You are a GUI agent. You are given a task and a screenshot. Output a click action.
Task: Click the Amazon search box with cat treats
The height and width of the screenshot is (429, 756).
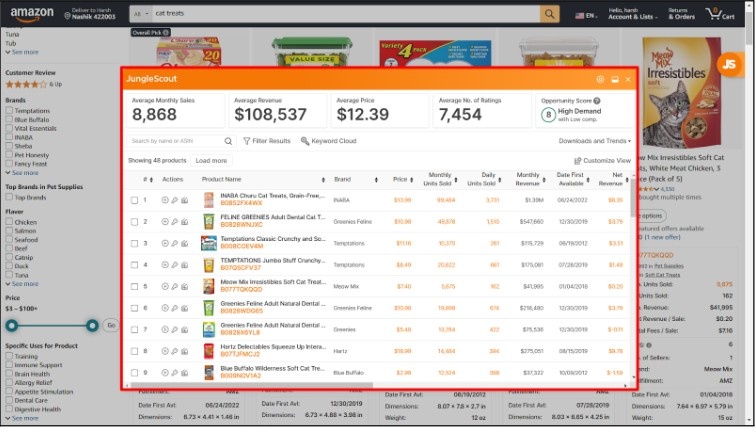point(346,14)
